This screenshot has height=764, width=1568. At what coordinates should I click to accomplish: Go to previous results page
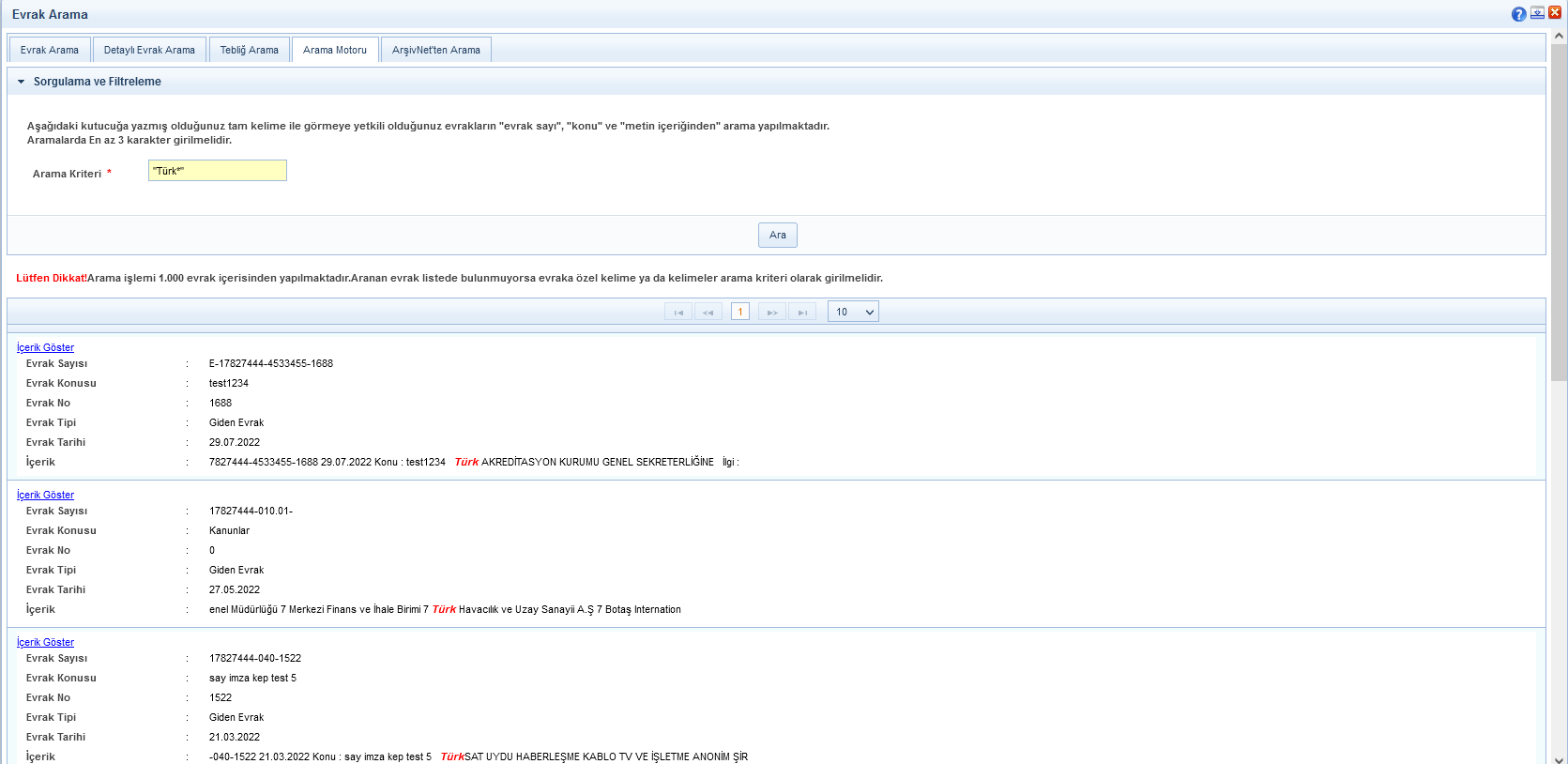(x=708, y=313)
